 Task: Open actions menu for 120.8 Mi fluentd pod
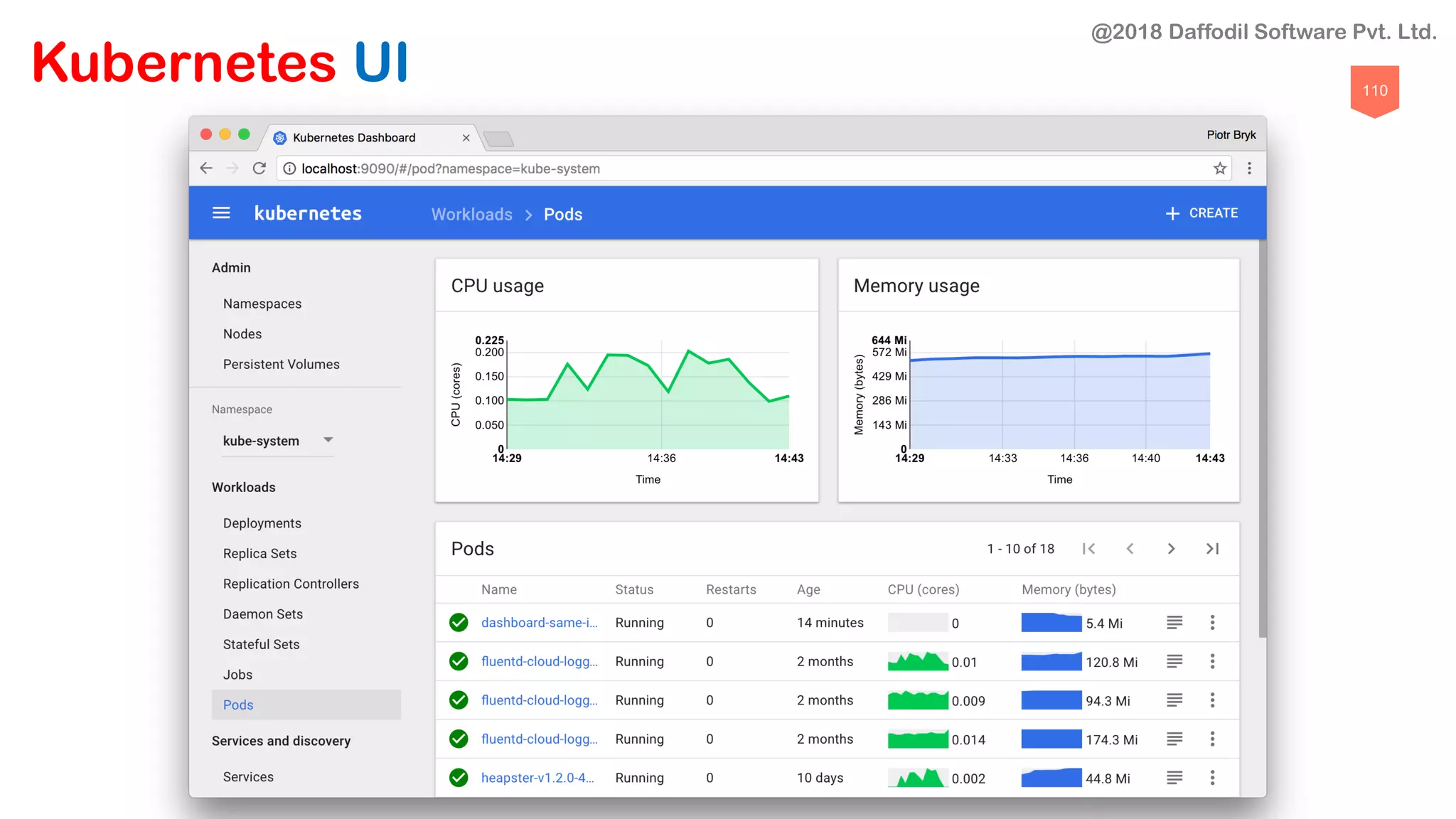(1213, 661)
